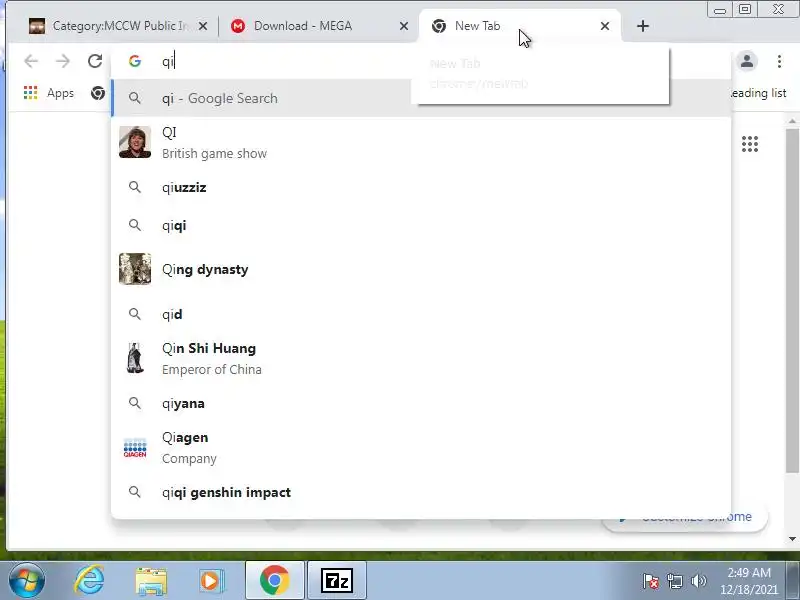Open the Google apps grid icon
The image size is (800, 600).
pos(749,144)
